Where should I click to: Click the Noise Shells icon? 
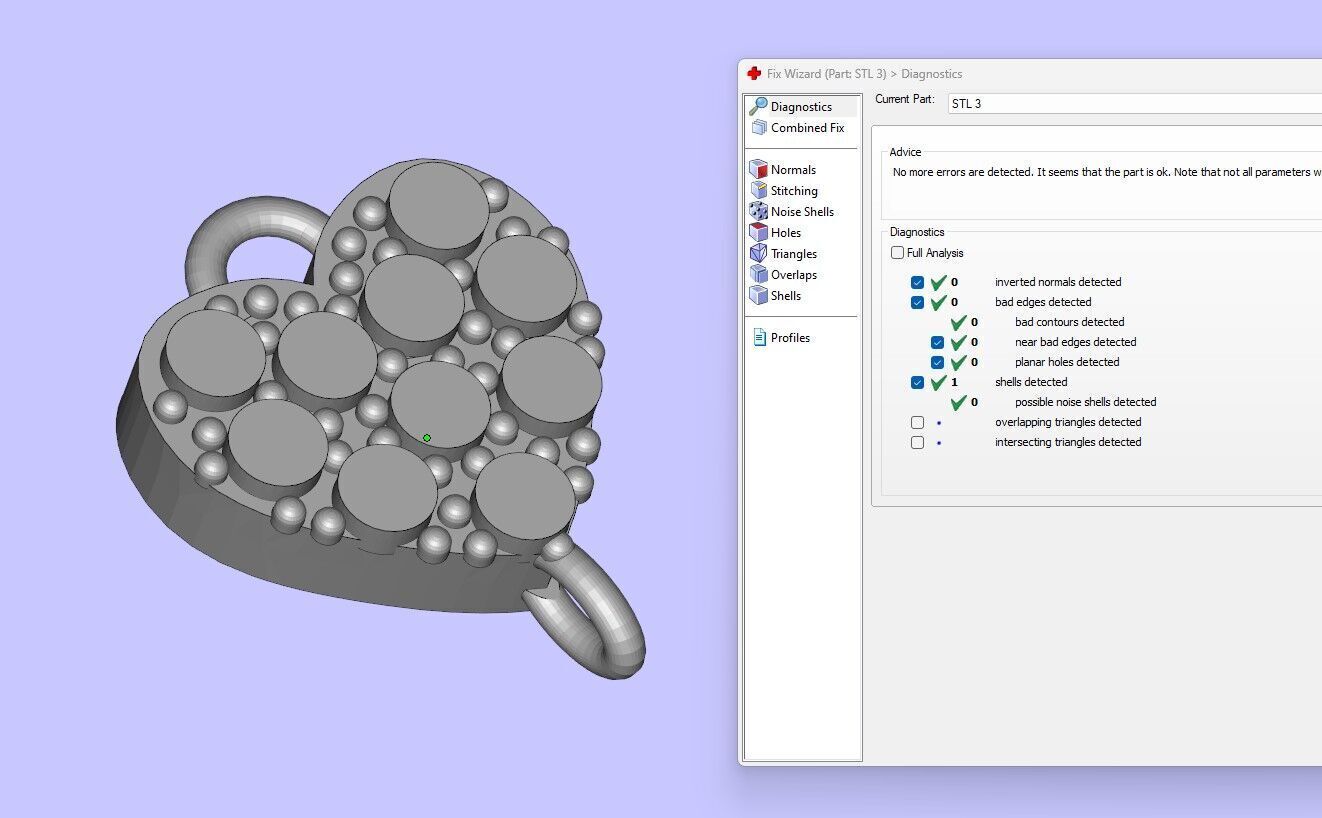[x=759, y=211]
